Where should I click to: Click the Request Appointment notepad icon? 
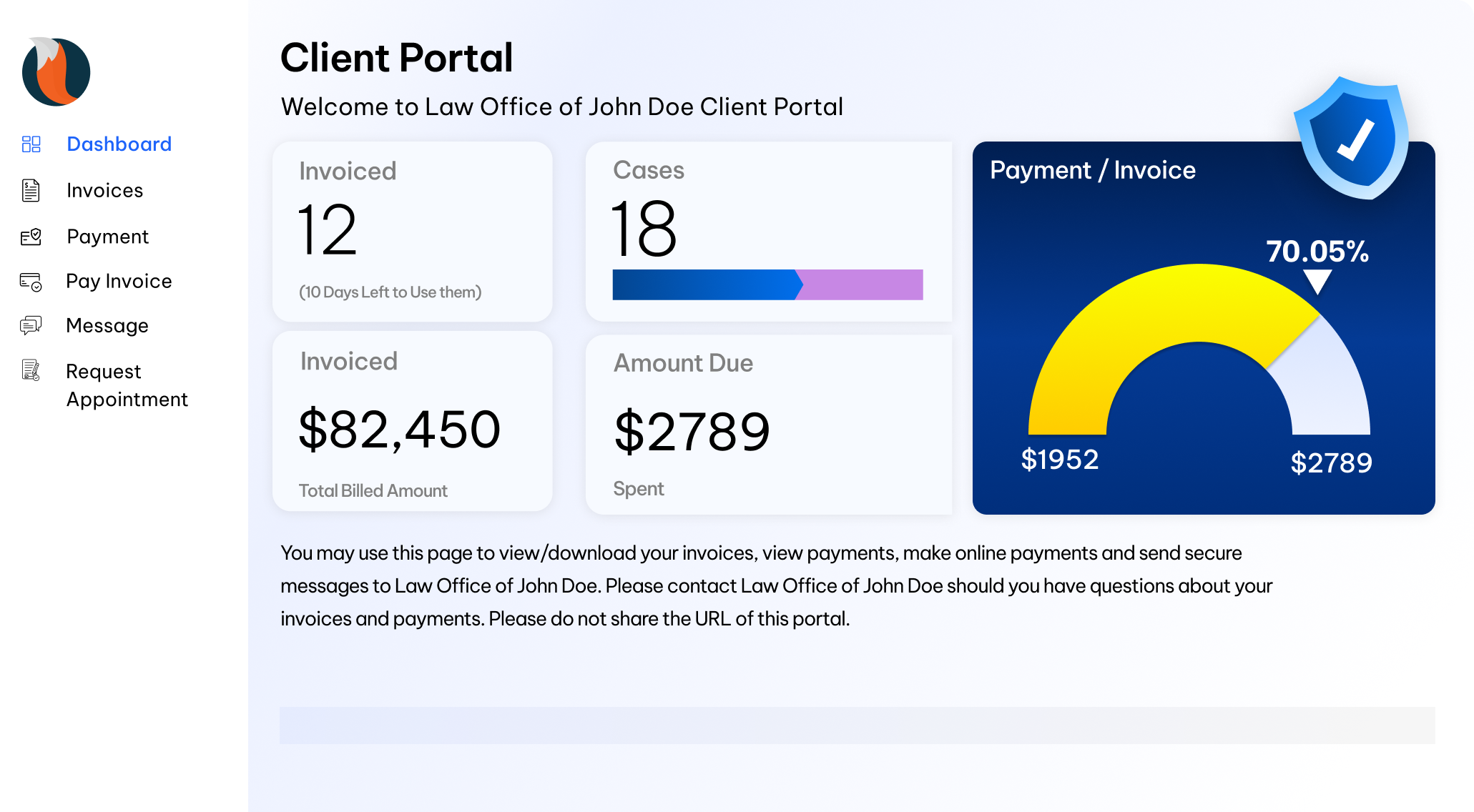pyautogui.click(x=31, y=370)
